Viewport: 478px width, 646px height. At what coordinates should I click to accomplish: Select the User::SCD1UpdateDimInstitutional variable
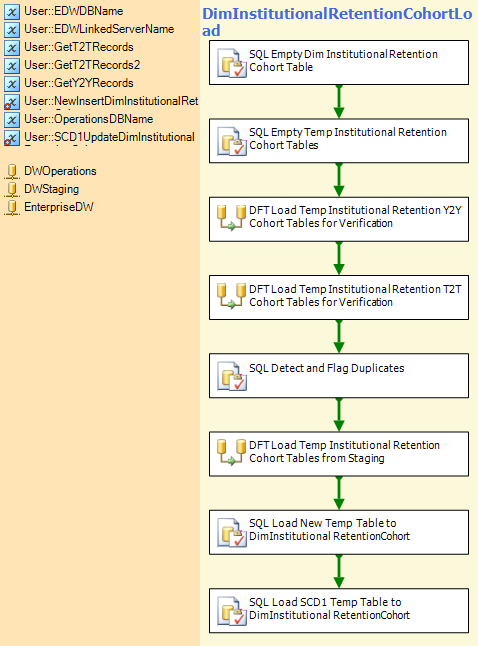point(109,137)
